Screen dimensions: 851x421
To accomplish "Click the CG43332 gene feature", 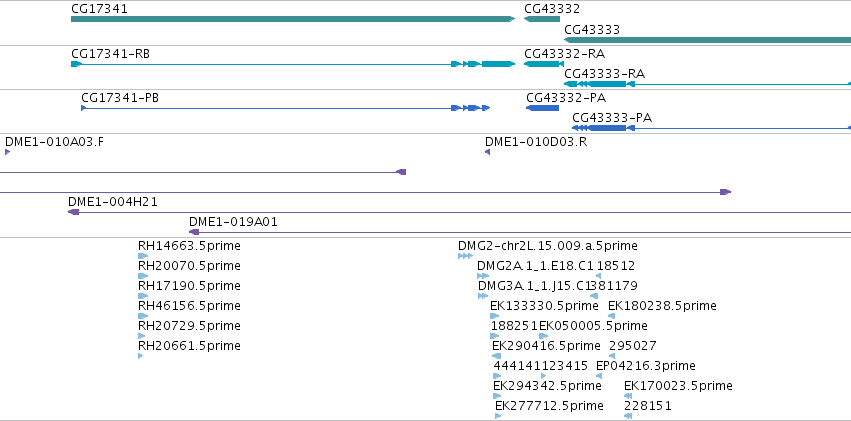I will coord(542,19).
